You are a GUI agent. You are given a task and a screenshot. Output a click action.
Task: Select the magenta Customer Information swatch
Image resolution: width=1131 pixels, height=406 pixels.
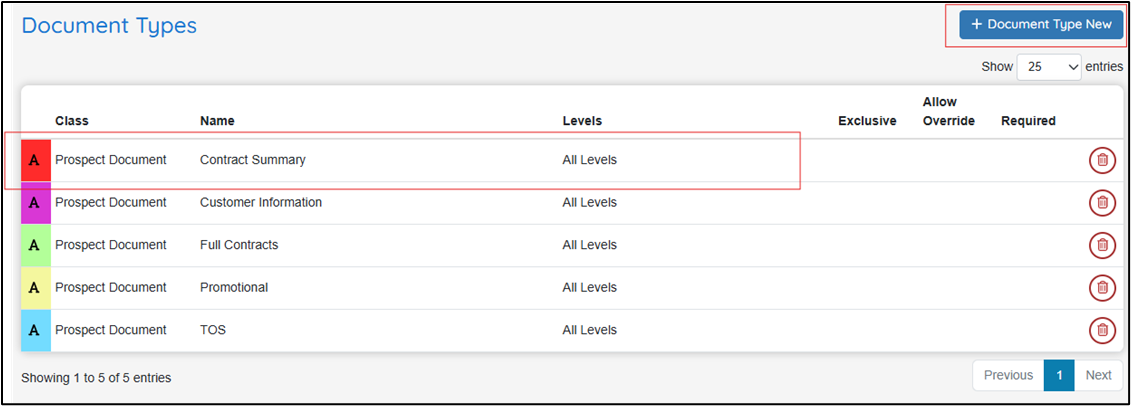(x=36, y=203)
